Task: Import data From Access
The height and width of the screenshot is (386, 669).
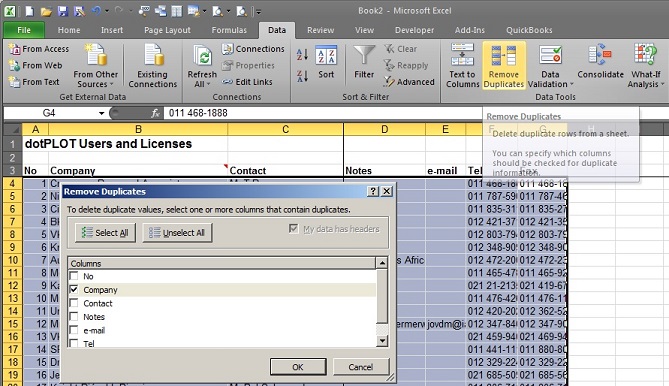Action: [39, 49]
